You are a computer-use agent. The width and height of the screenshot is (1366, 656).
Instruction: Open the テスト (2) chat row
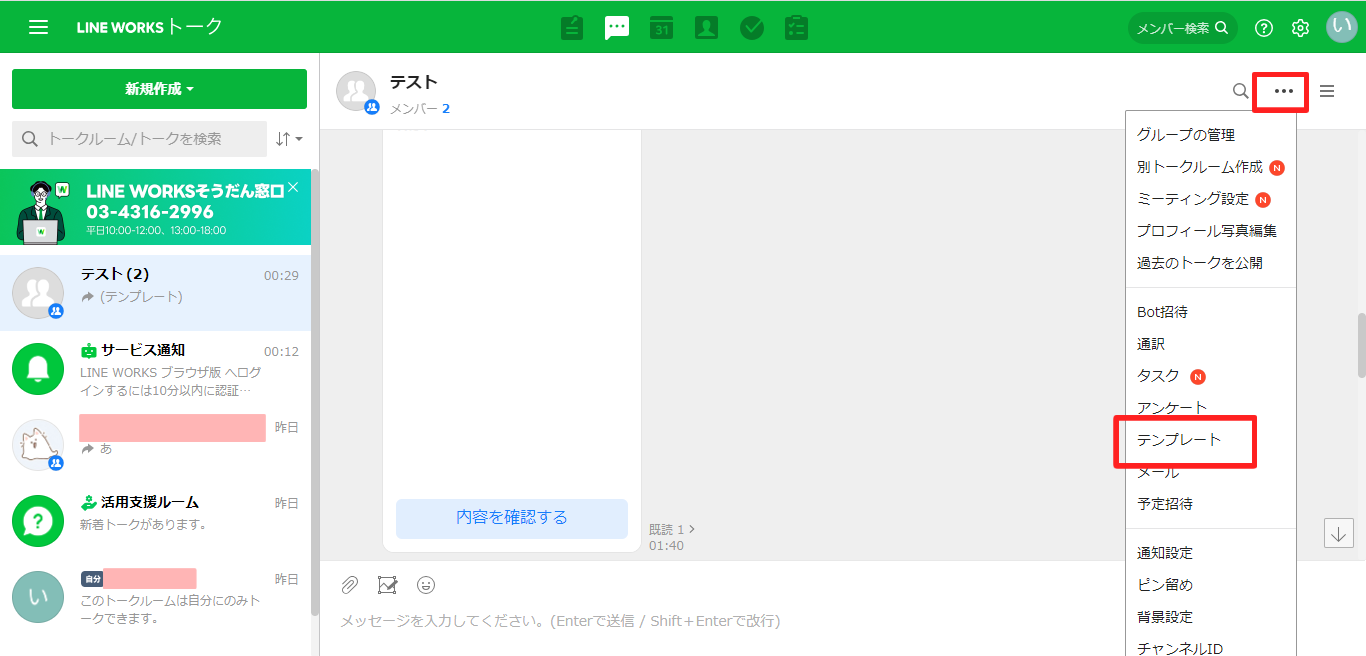(x=155, y=293)
